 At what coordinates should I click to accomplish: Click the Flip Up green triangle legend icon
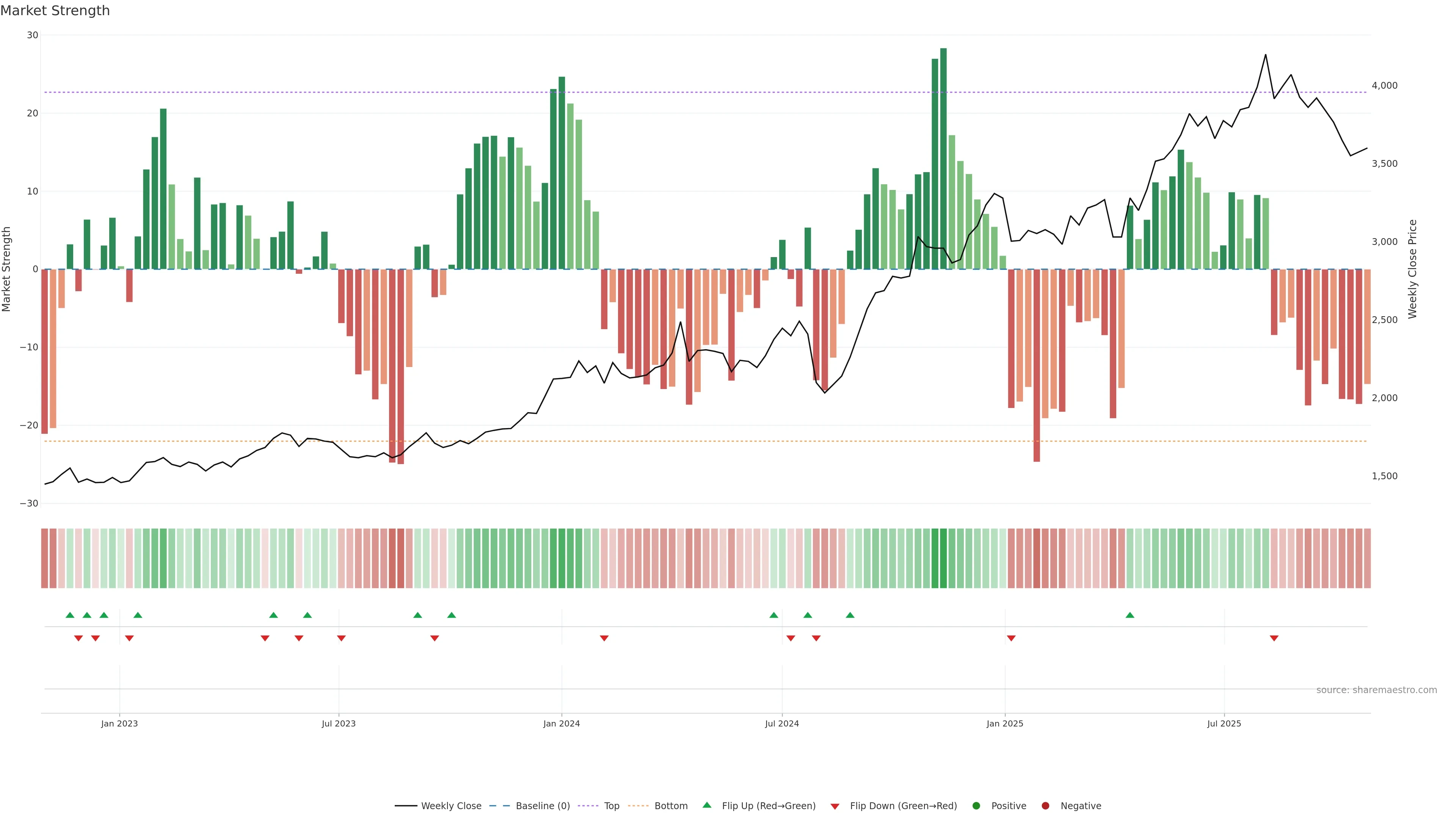pos(706,805)
